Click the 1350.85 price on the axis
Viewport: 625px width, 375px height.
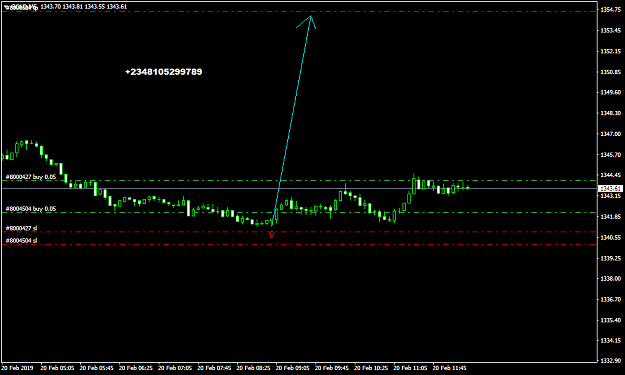pyautogui.click(x=611, y=72)
